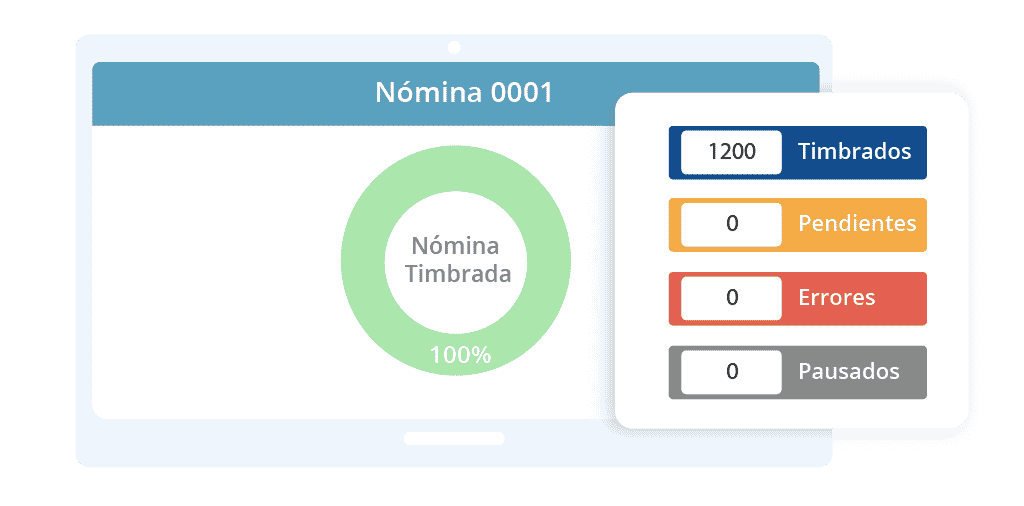1024x506 pixels.
Task: Click the 0 value box for Errores
Action: (731, 298)
